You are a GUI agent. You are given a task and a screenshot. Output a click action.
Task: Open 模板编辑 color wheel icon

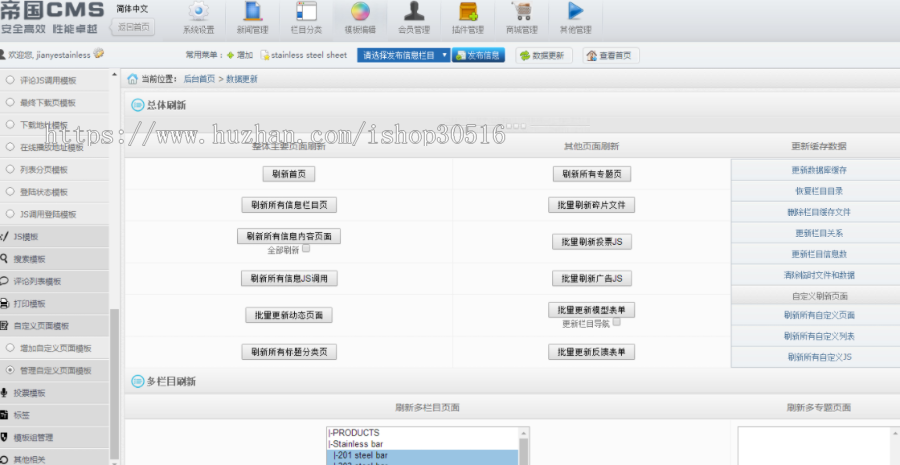[x=360, y=11]
